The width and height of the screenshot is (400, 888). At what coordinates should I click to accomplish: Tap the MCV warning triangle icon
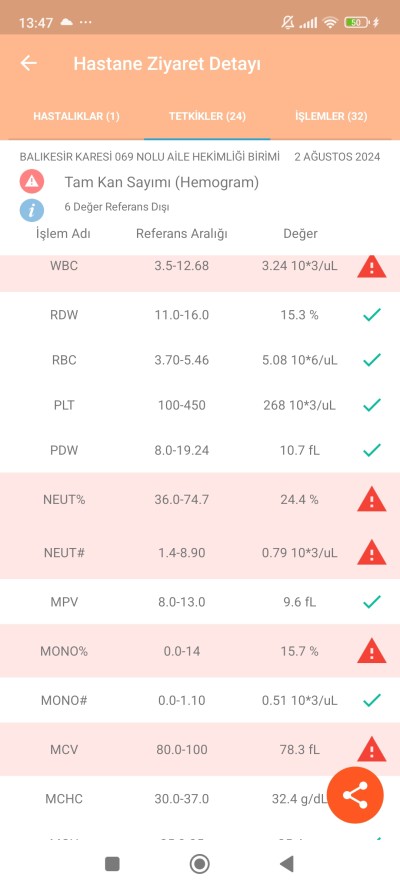click(372, 749)
